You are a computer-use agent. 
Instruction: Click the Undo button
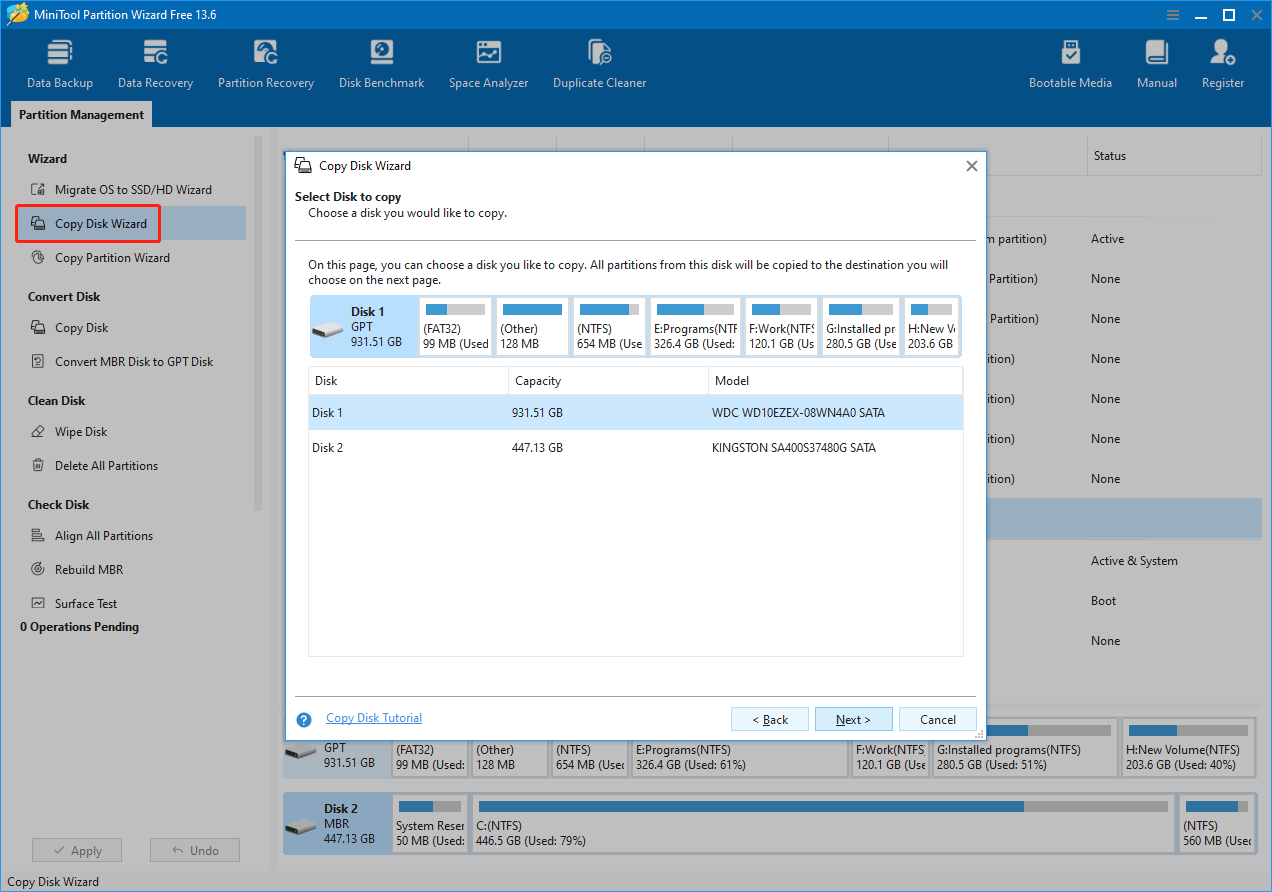(195, 850)
